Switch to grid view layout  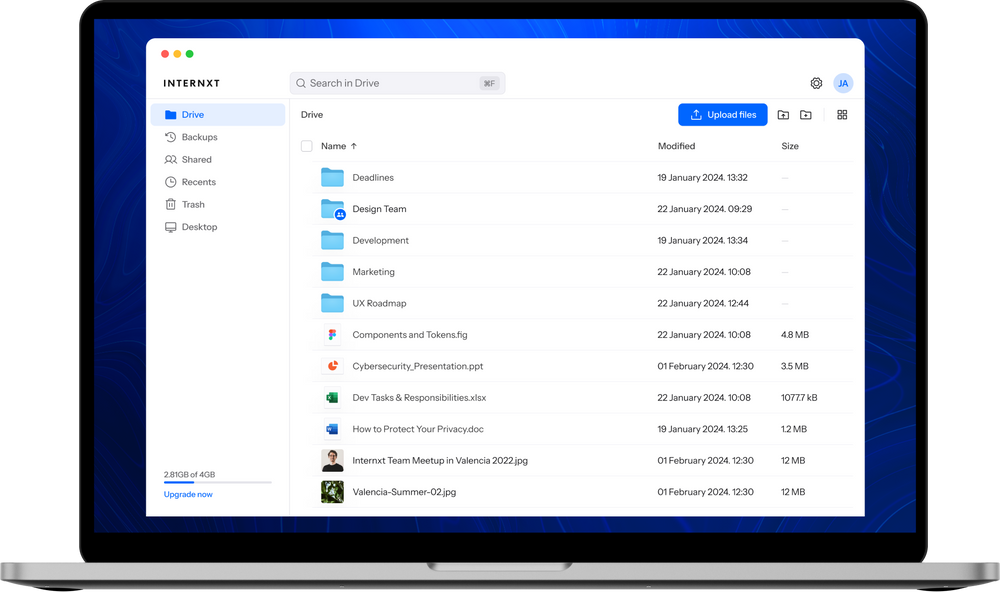point(842,114)
